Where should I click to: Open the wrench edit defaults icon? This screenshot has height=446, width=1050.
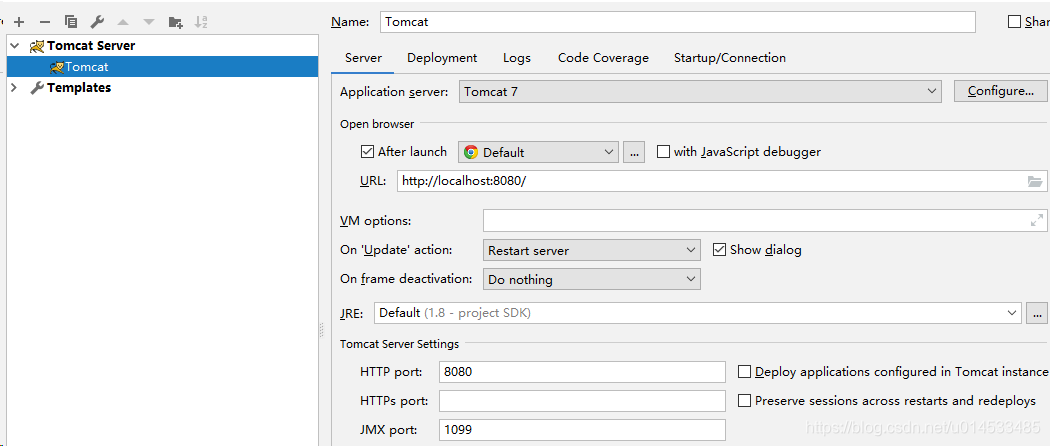click(97, 22)
